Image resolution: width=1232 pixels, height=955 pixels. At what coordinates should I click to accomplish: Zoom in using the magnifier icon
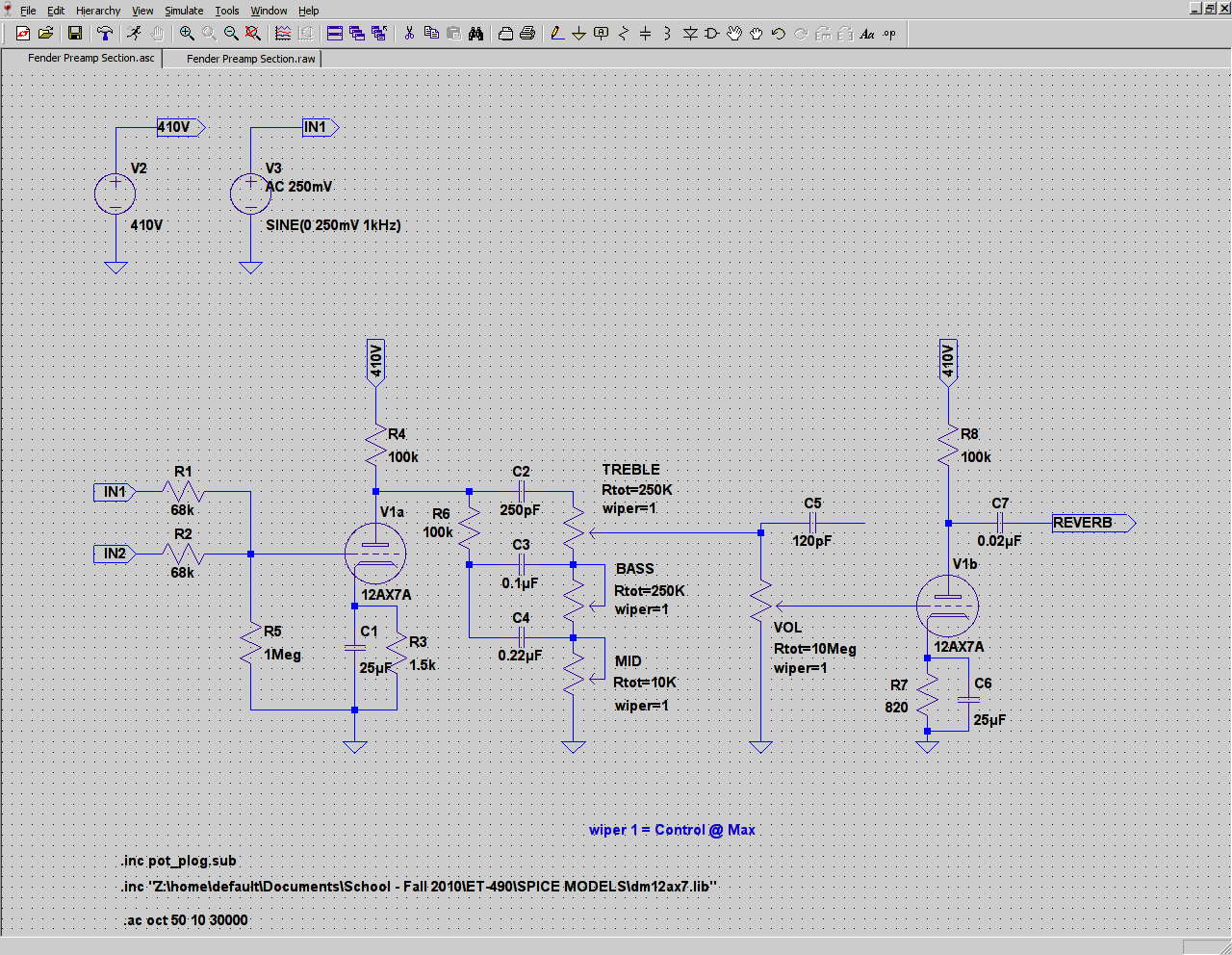coord(187,34)
